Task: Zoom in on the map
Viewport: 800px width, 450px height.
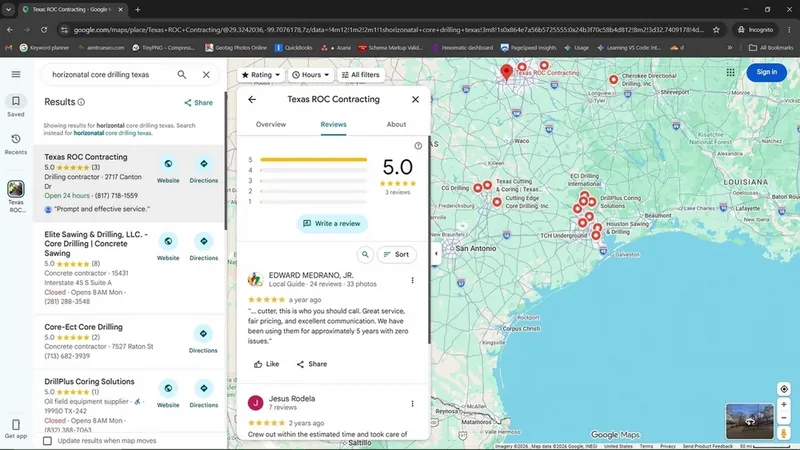Action: [784, 405]
